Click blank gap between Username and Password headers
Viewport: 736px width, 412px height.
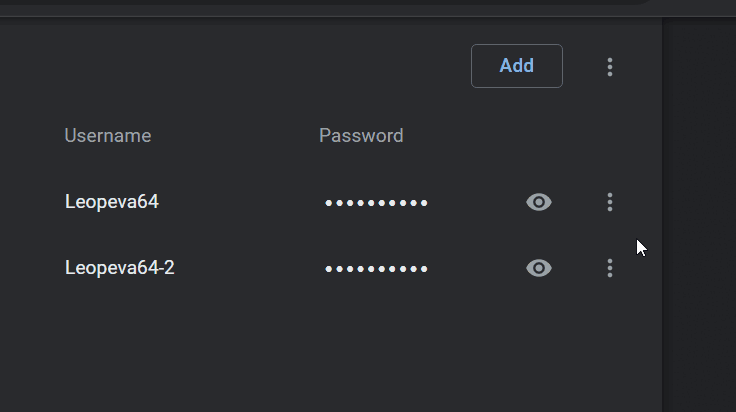coord(235,136)
